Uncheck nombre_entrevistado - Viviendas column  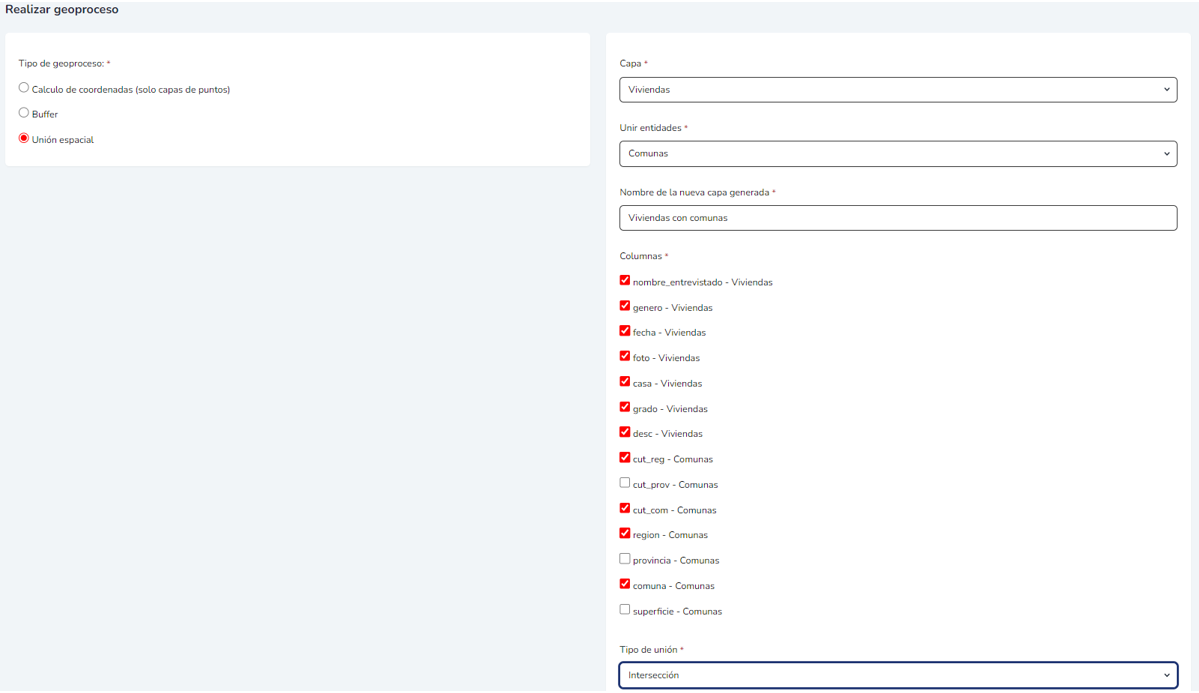pyautogui.click(x=625, y=281)
